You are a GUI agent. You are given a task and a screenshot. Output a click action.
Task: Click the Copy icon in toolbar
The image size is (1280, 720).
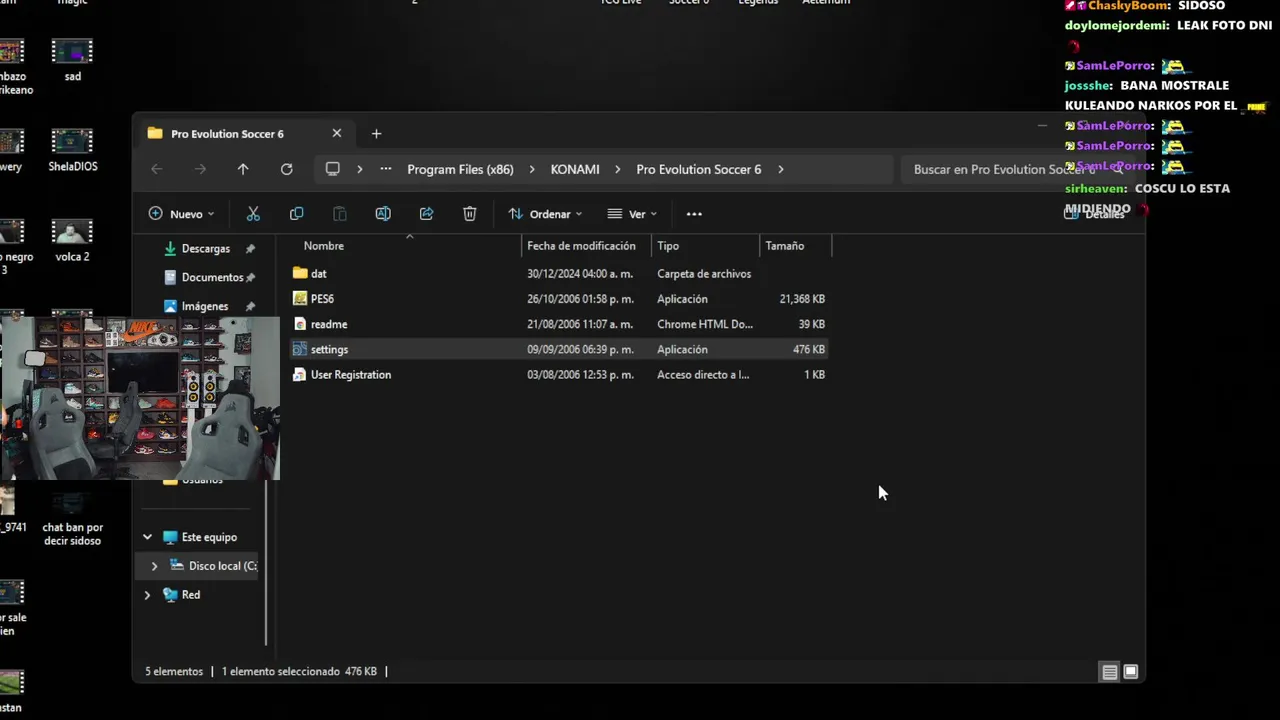[296, 214]
